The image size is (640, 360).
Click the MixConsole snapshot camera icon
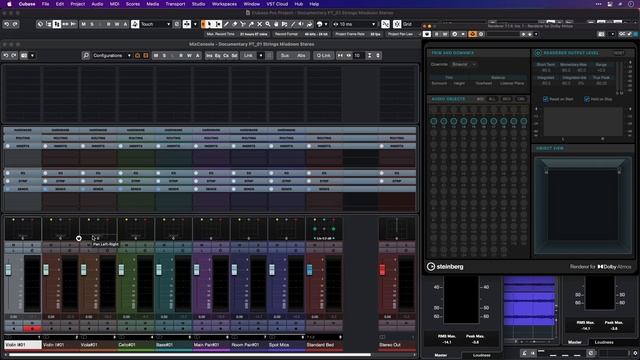coord(24,56)
